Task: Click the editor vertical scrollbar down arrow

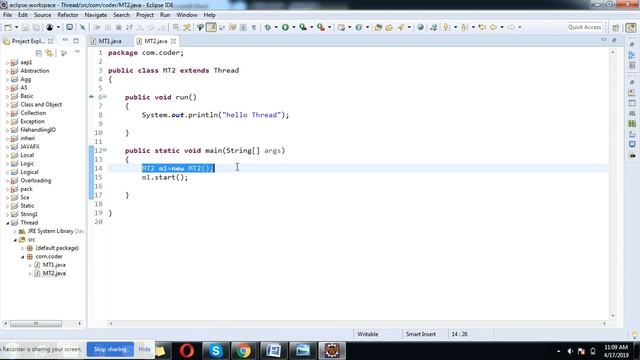Action: pyautogui.click(x=612, y=316)
